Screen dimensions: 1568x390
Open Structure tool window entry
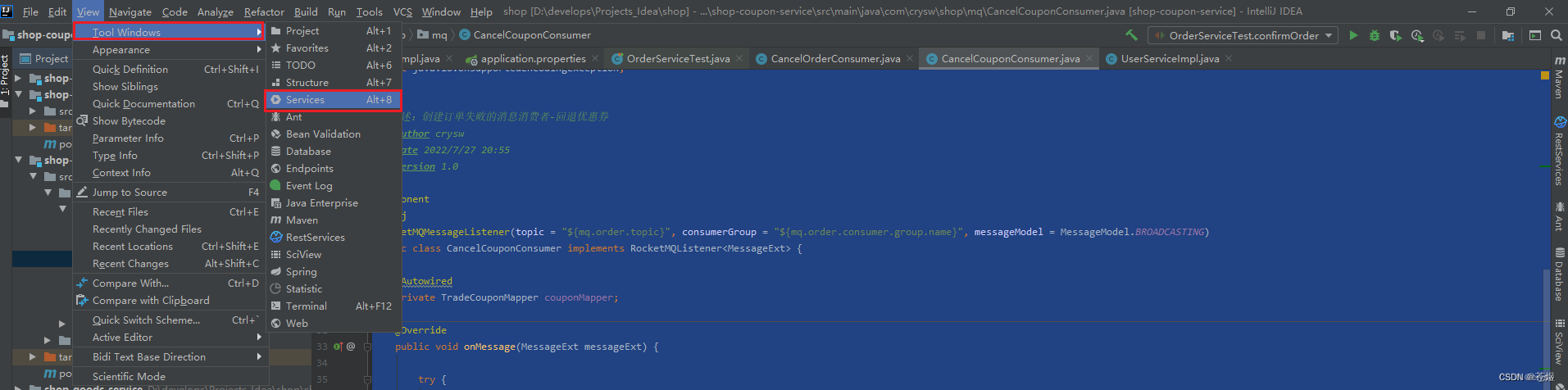(x=333, y=83)
